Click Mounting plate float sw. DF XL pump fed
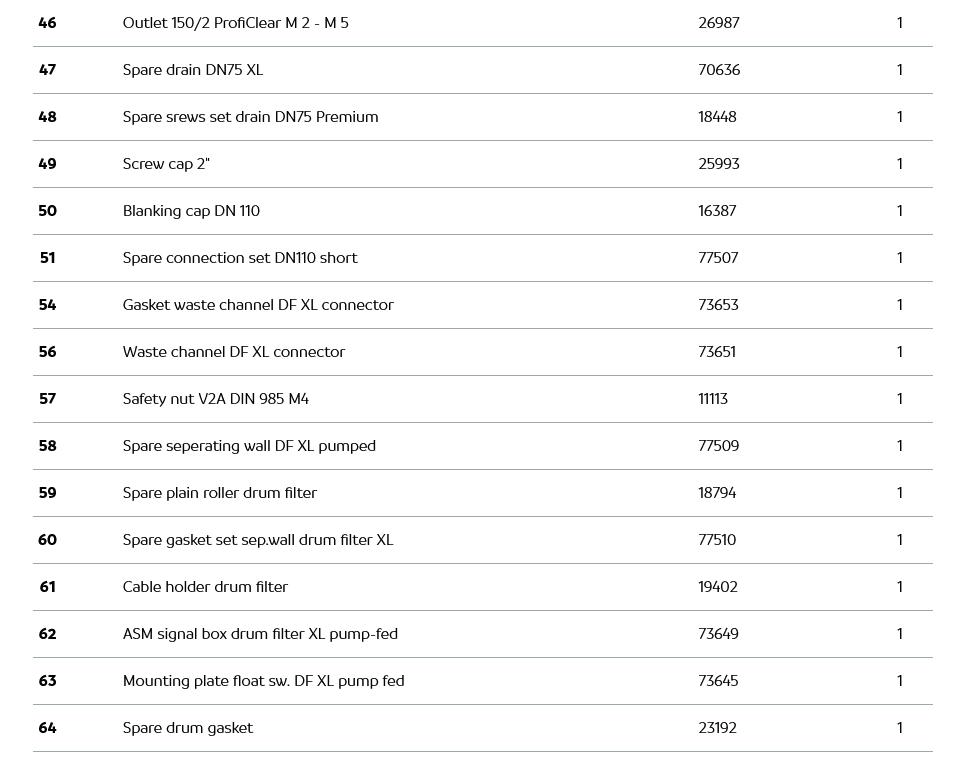Screen dimensions: 975x764 click(x=263, y=681)
